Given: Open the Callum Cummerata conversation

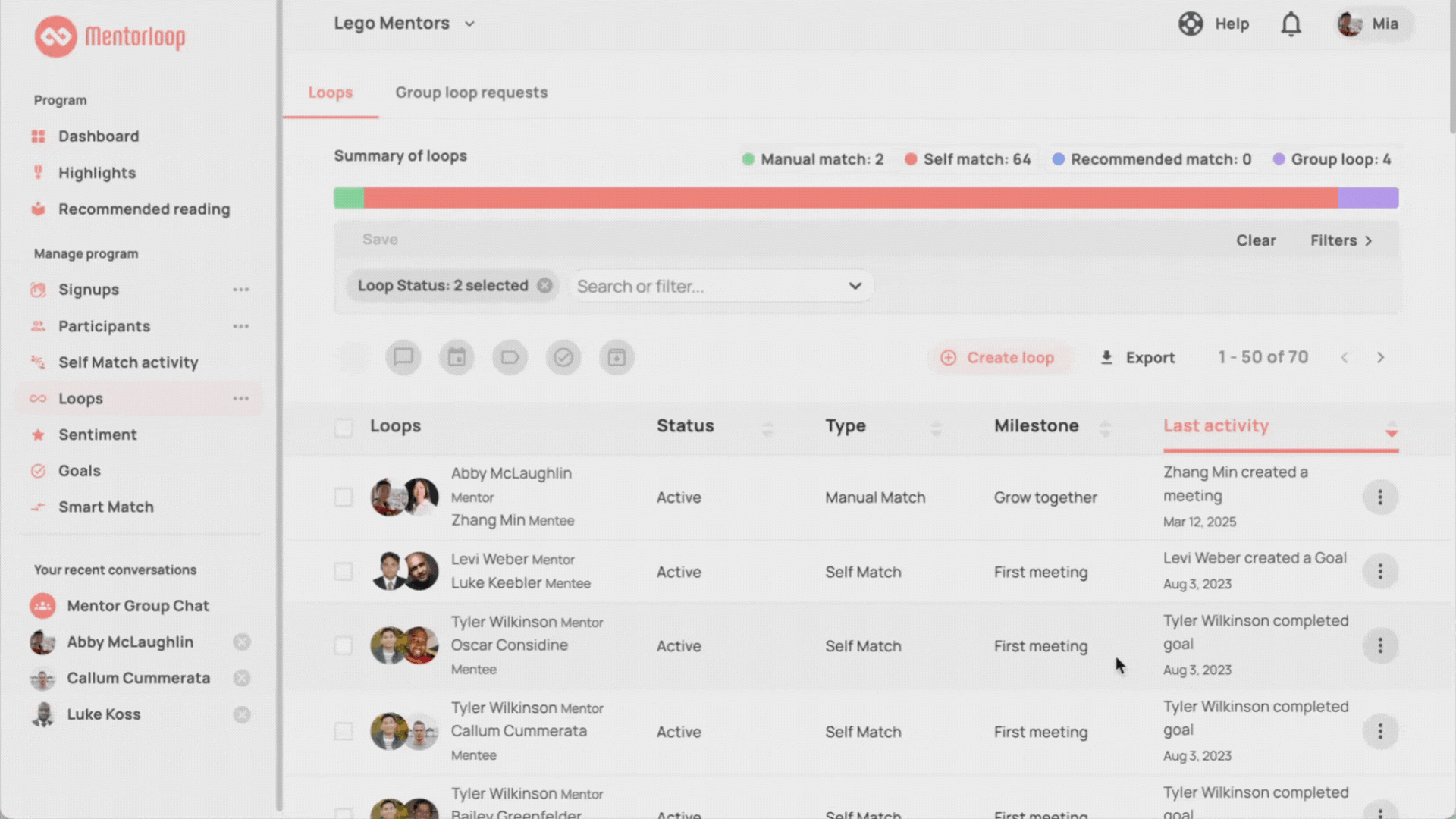Looking at the screenshot, I should click(x=138, y=679).
